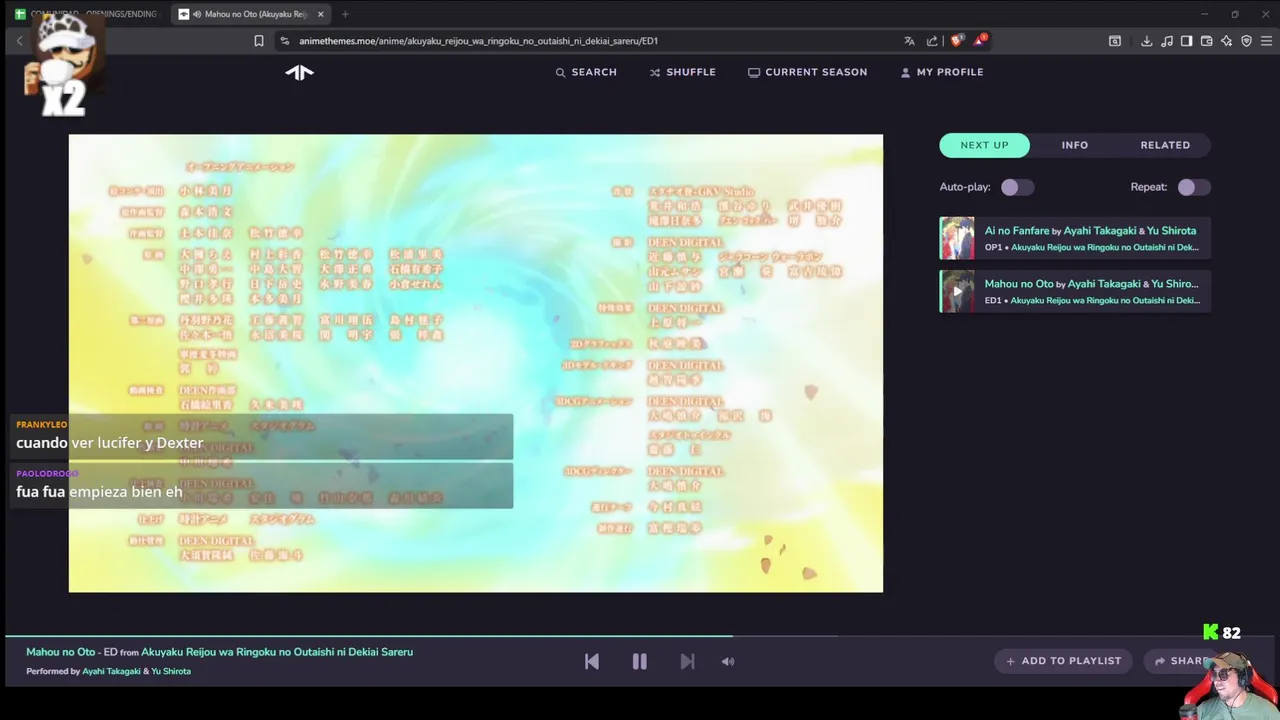Open a new browser tab
This screenshot has width=1280, height=720.
(x=345, y=14)
